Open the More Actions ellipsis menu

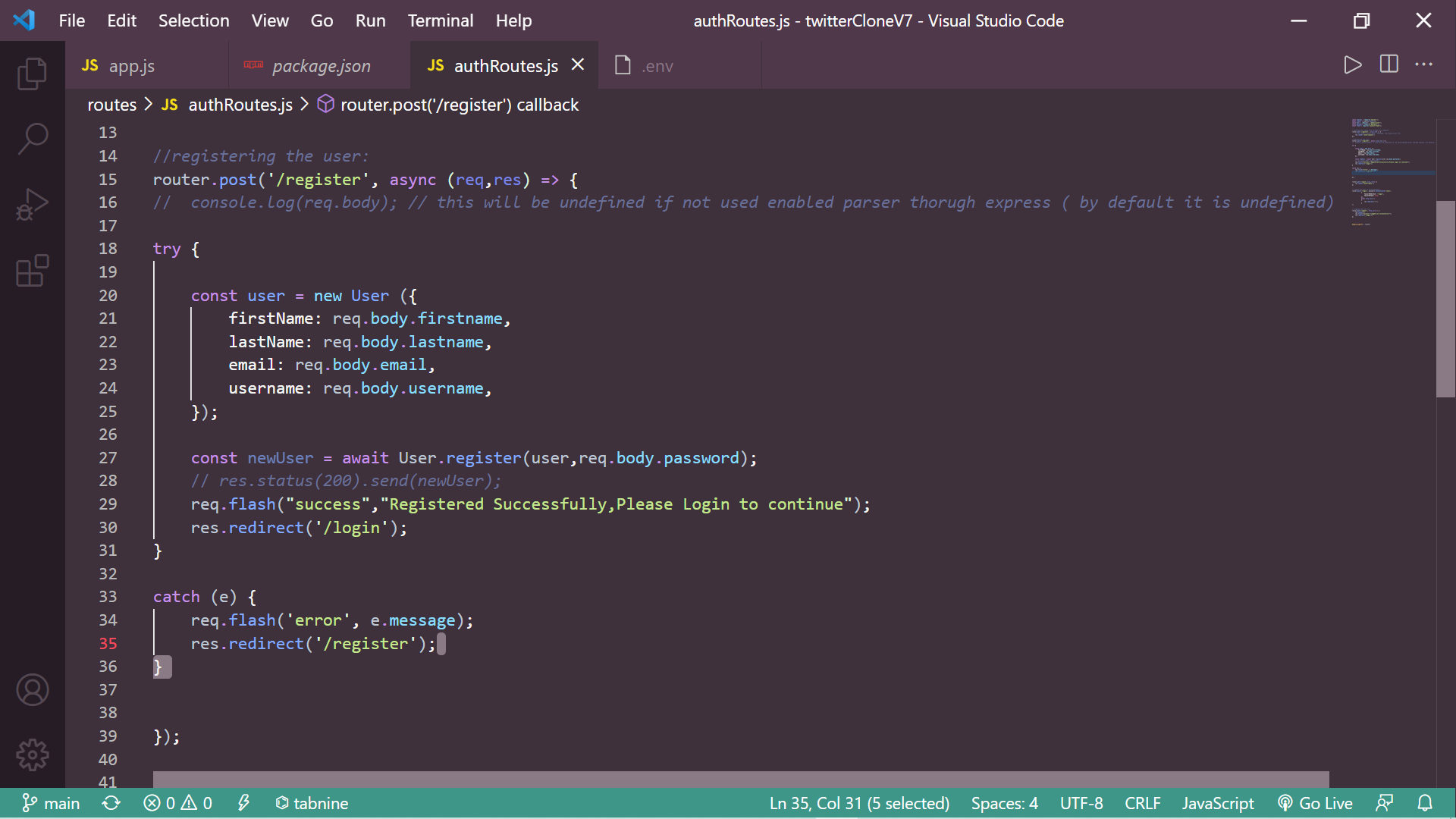coord(1423,65)
